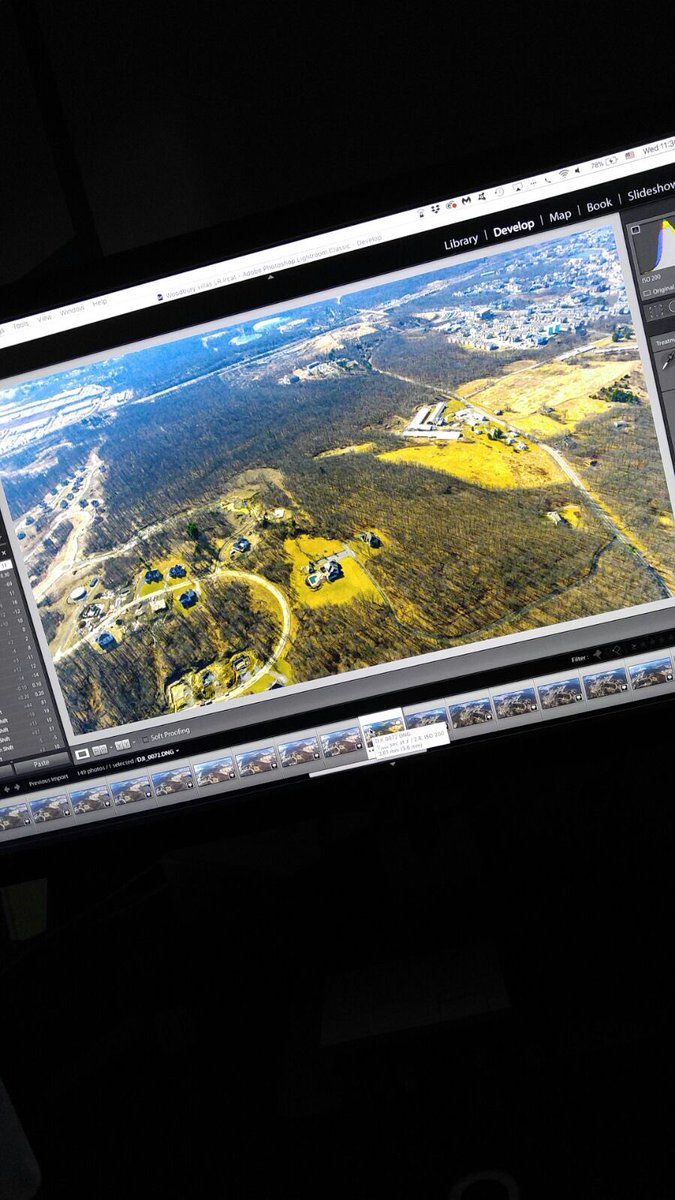The height and width of the screenshot is (1200, 675).
Task: Go to the Book module
Action: [x=599, y=205]
